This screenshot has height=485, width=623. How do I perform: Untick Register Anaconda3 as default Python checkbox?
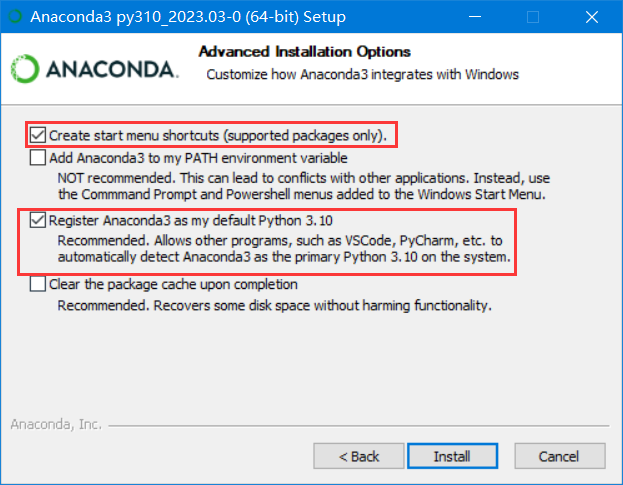click(x=38, y=220)
